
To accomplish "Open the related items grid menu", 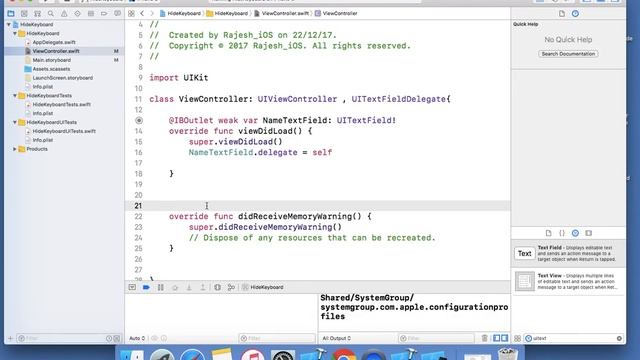I will click(x=131, y=13).
